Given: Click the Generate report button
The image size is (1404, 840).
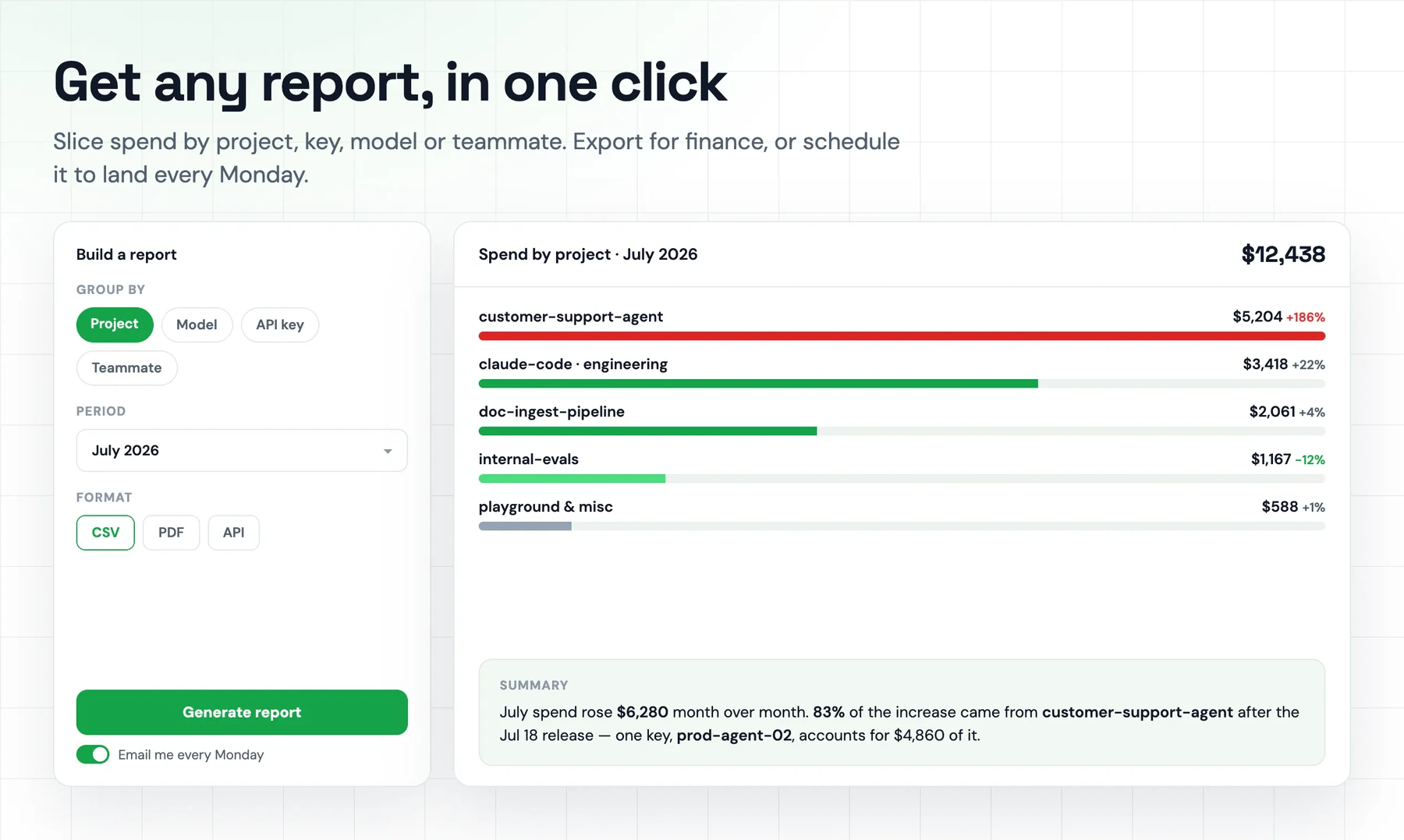Looking at the screenshot, I should click(x=242, y=712).
